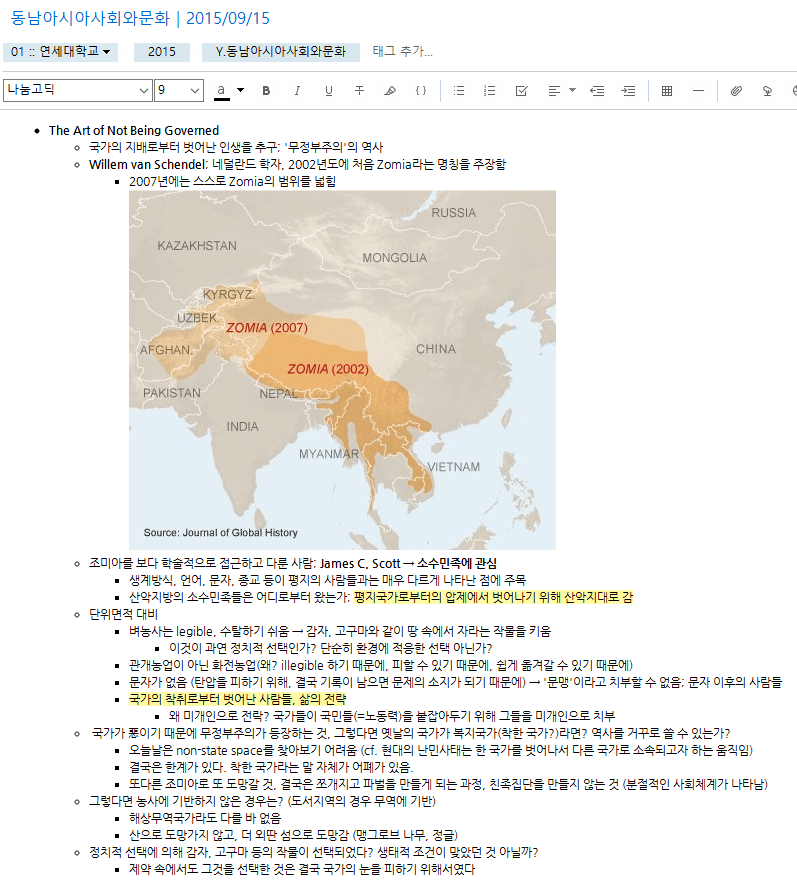Insert a checkbox to-do item
Image resolution: width=797 pixels, height=892 pixels.
(521, 90)
